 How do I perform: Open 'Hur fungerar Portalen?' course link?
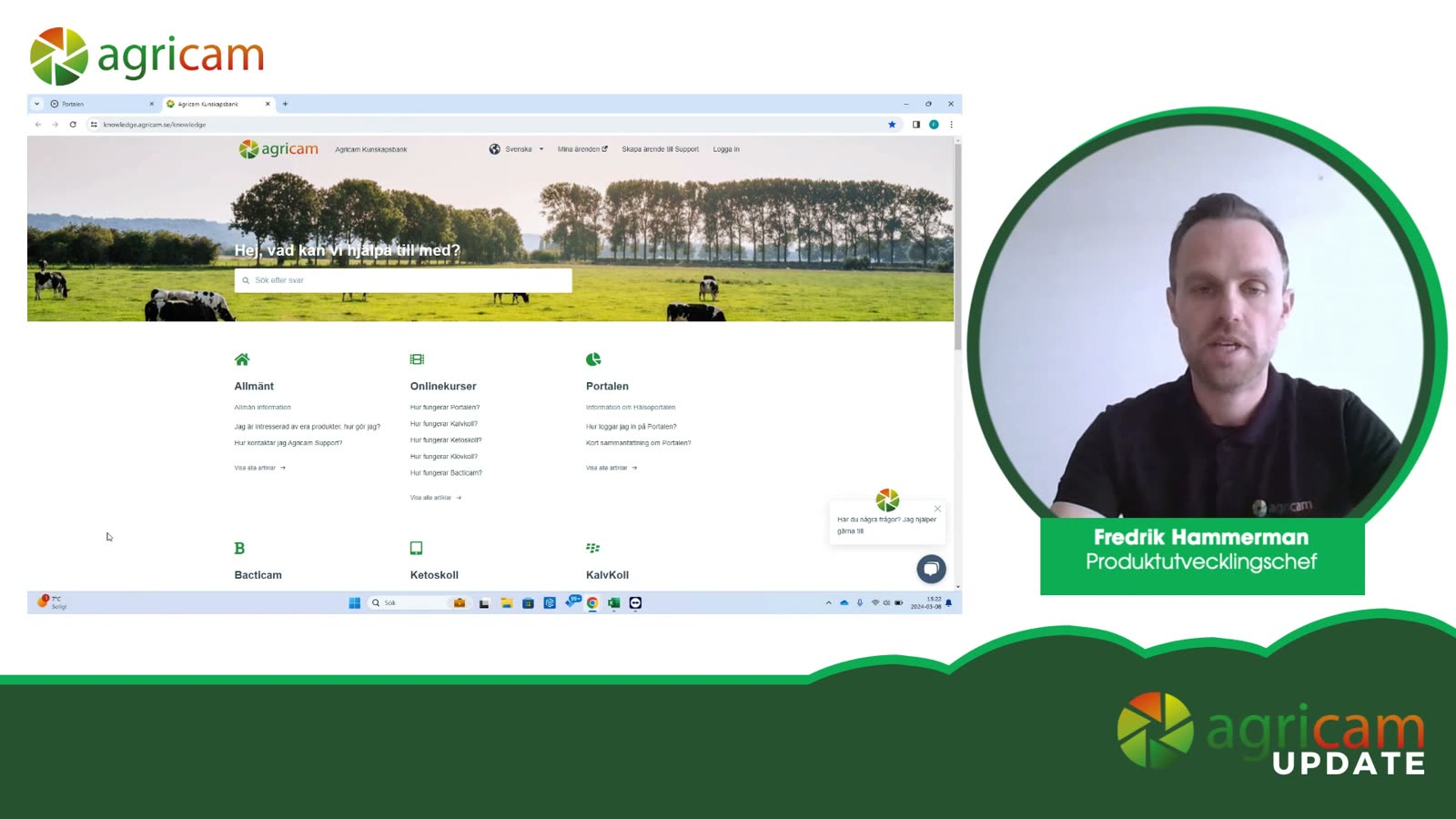click(445, 408)
